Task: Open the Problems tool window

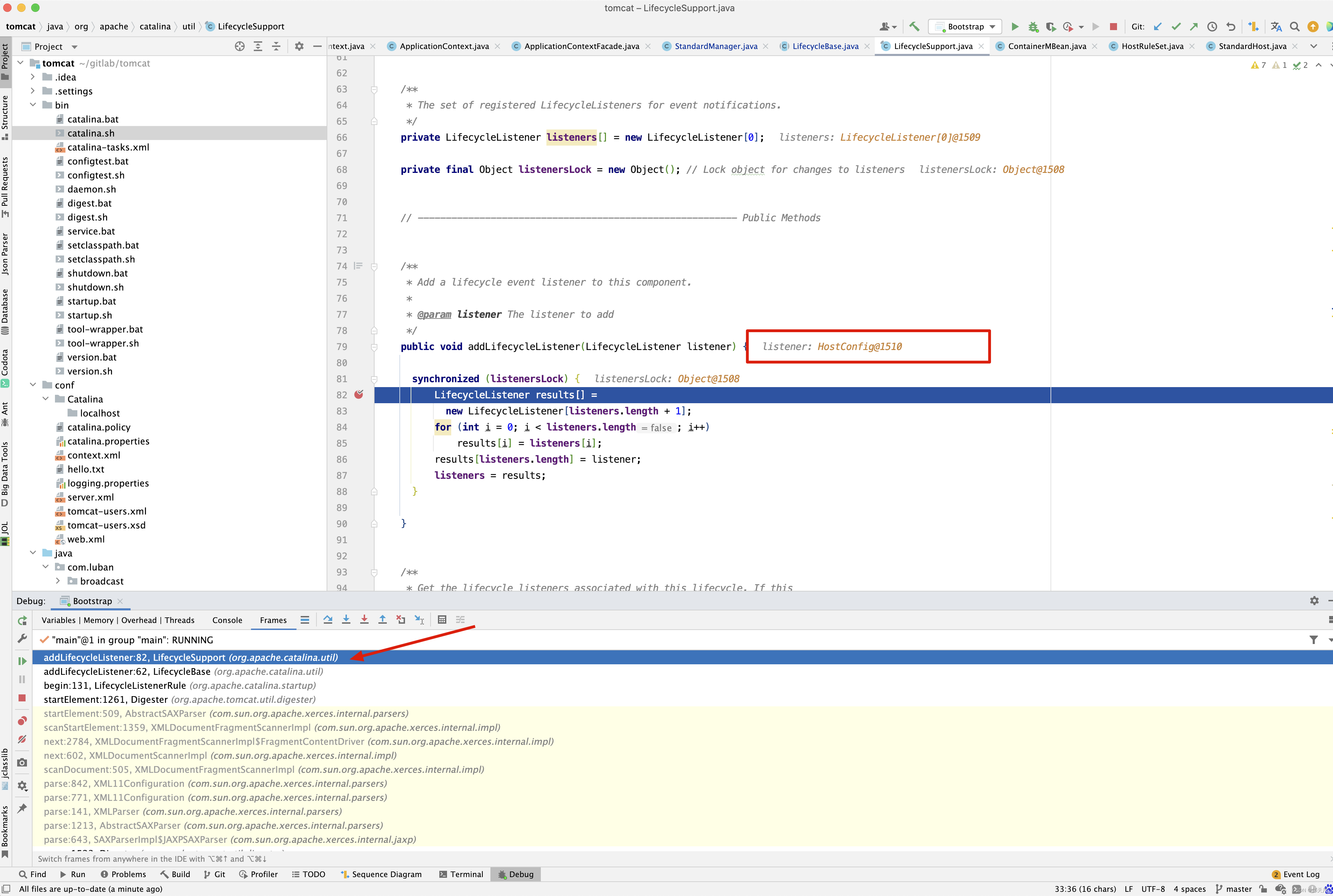Action: point(123,874)
